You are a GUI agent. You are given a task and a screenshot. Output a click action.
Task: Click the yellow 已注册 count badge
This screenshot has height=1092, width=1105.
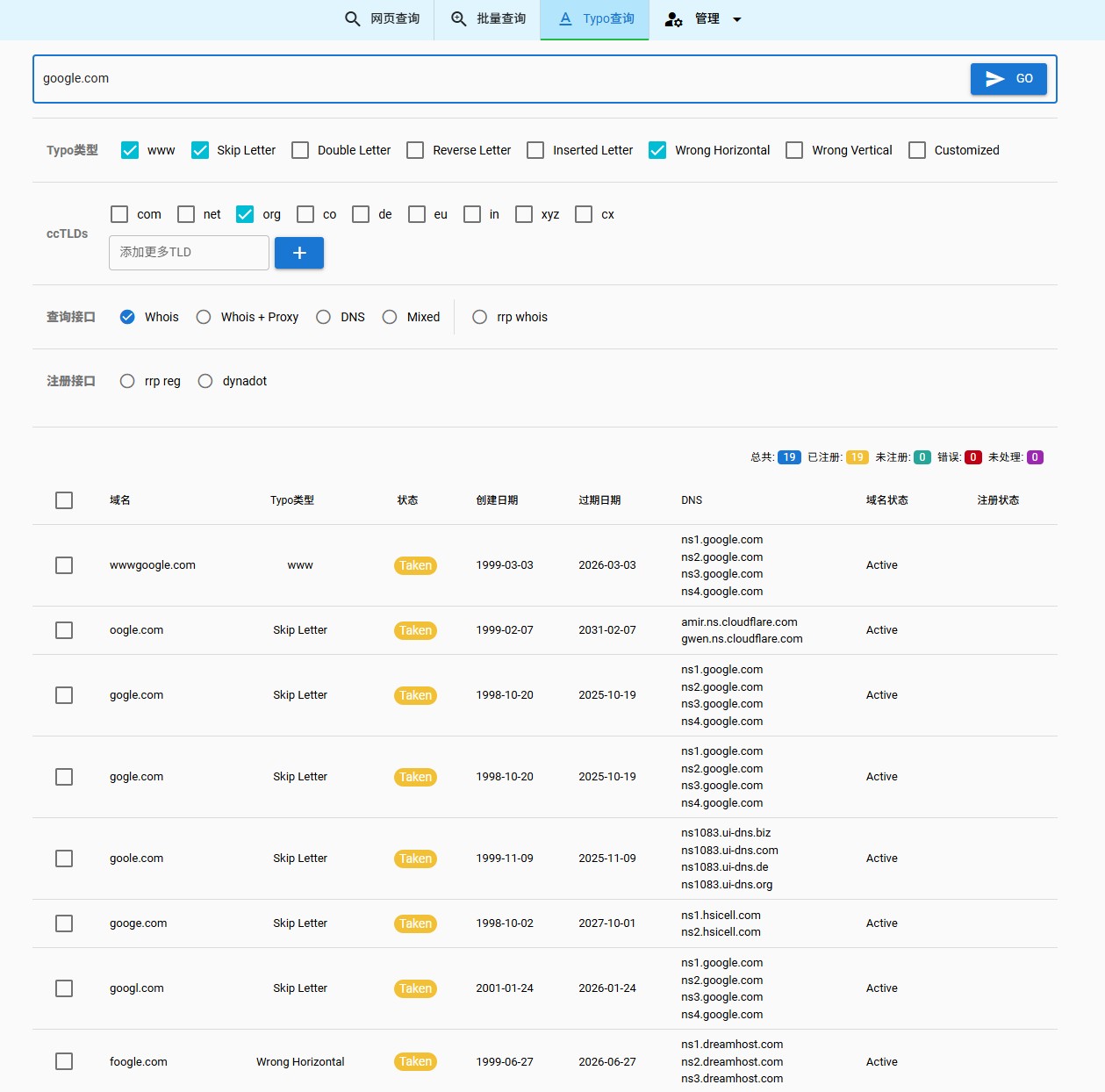point(857,457)
